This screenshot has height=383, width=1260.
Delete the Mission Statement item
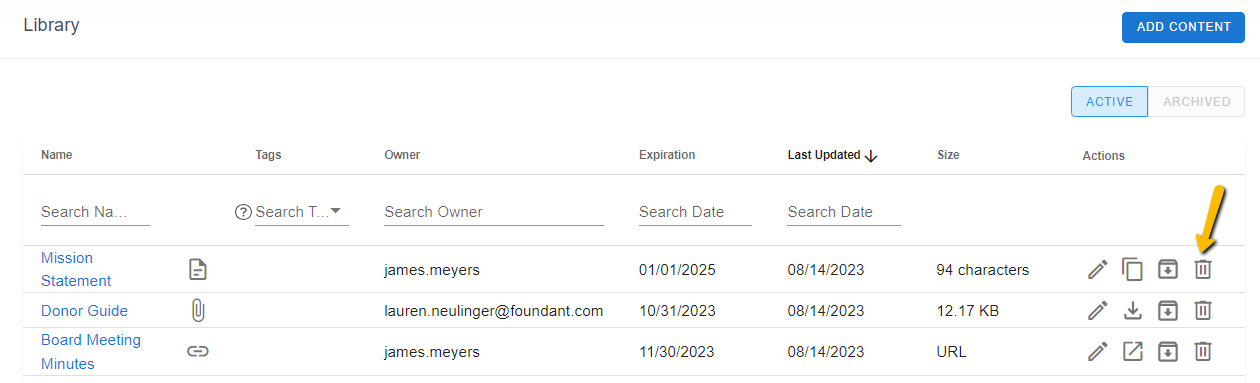coord(1203,269)
